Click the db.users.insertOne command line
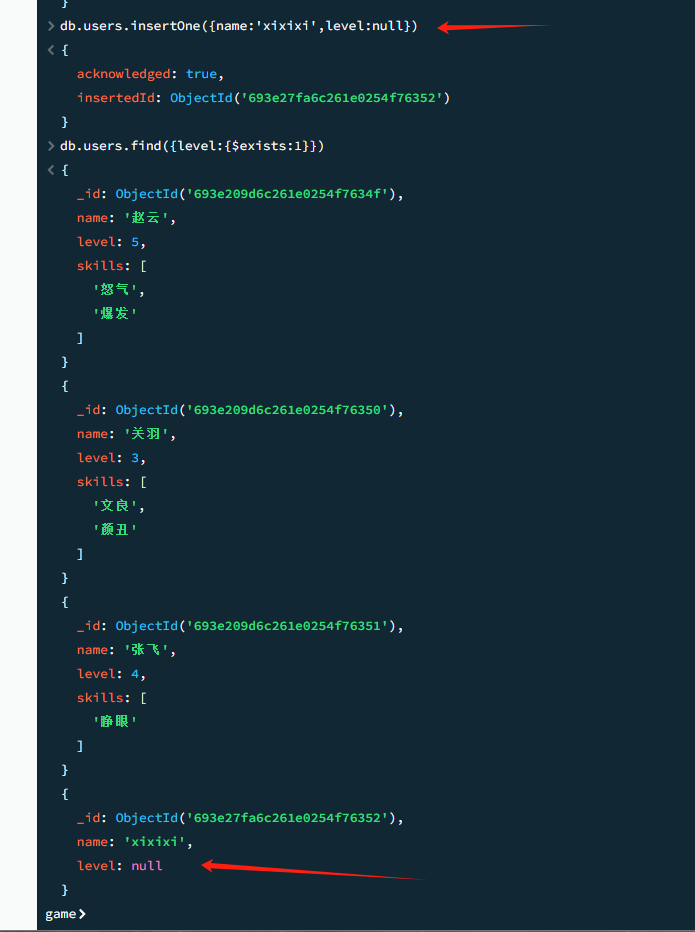Screen dimensions: 695x932 tap(239, 26)
